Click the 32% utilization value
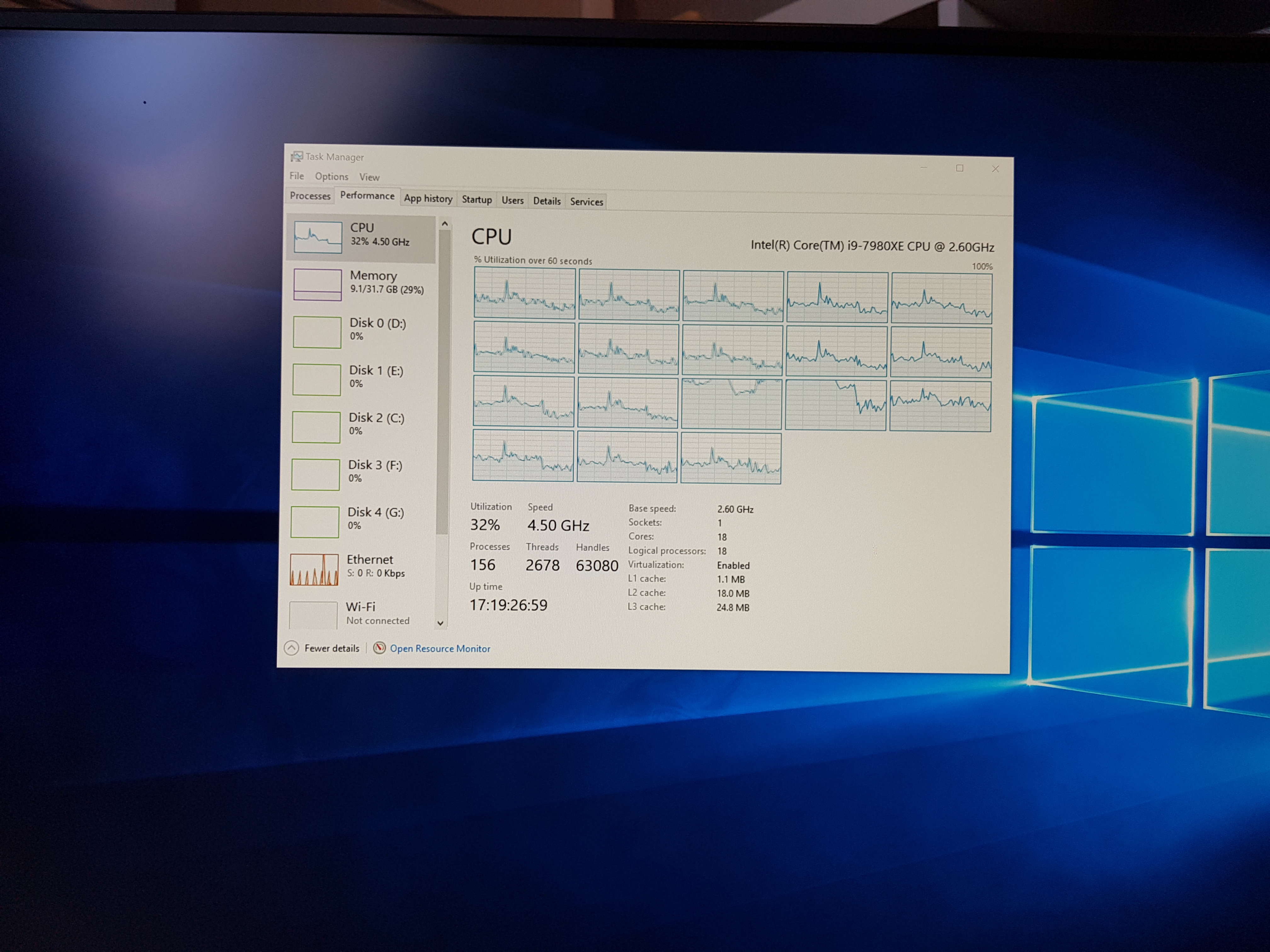This screenshot has height=952, width=1270. 484,524
